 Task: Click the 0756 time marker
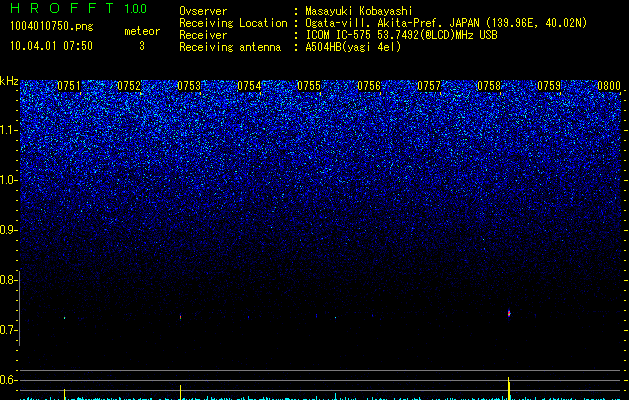(369, 86)
